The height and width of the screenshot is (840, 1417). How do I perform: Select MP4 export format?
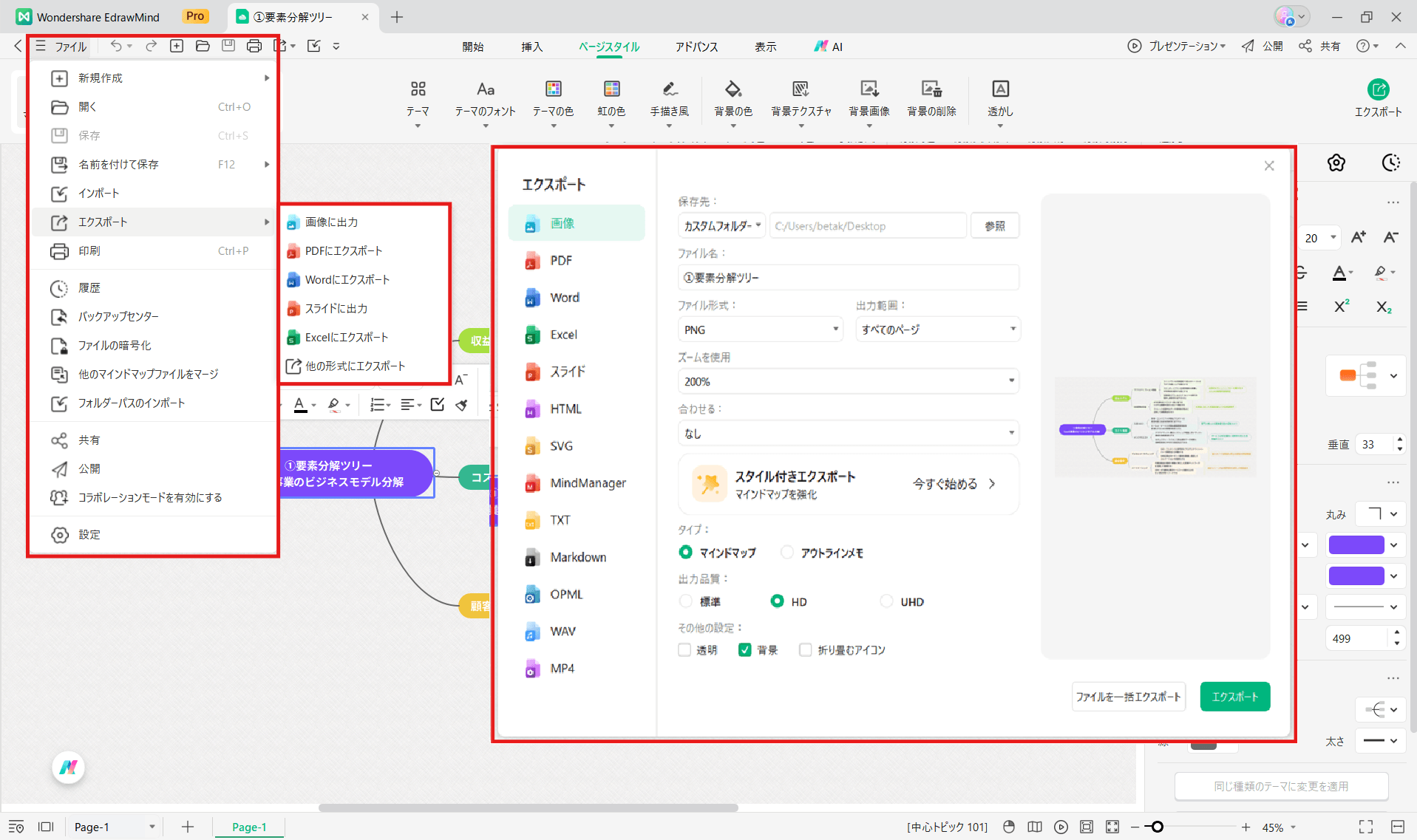(577, 668)
